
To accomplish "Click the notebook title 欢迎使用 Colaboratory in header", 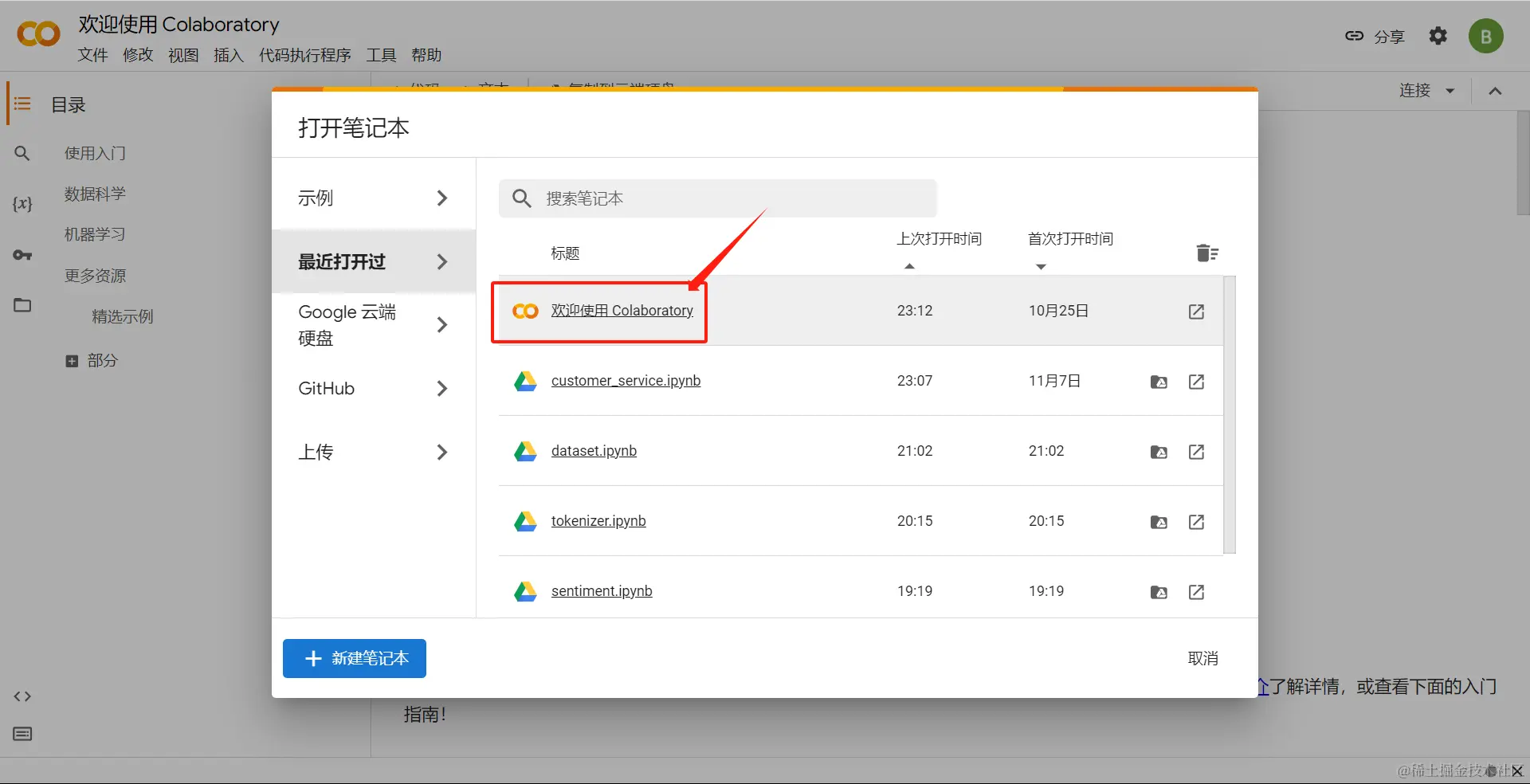I will [x=178, y=25].
